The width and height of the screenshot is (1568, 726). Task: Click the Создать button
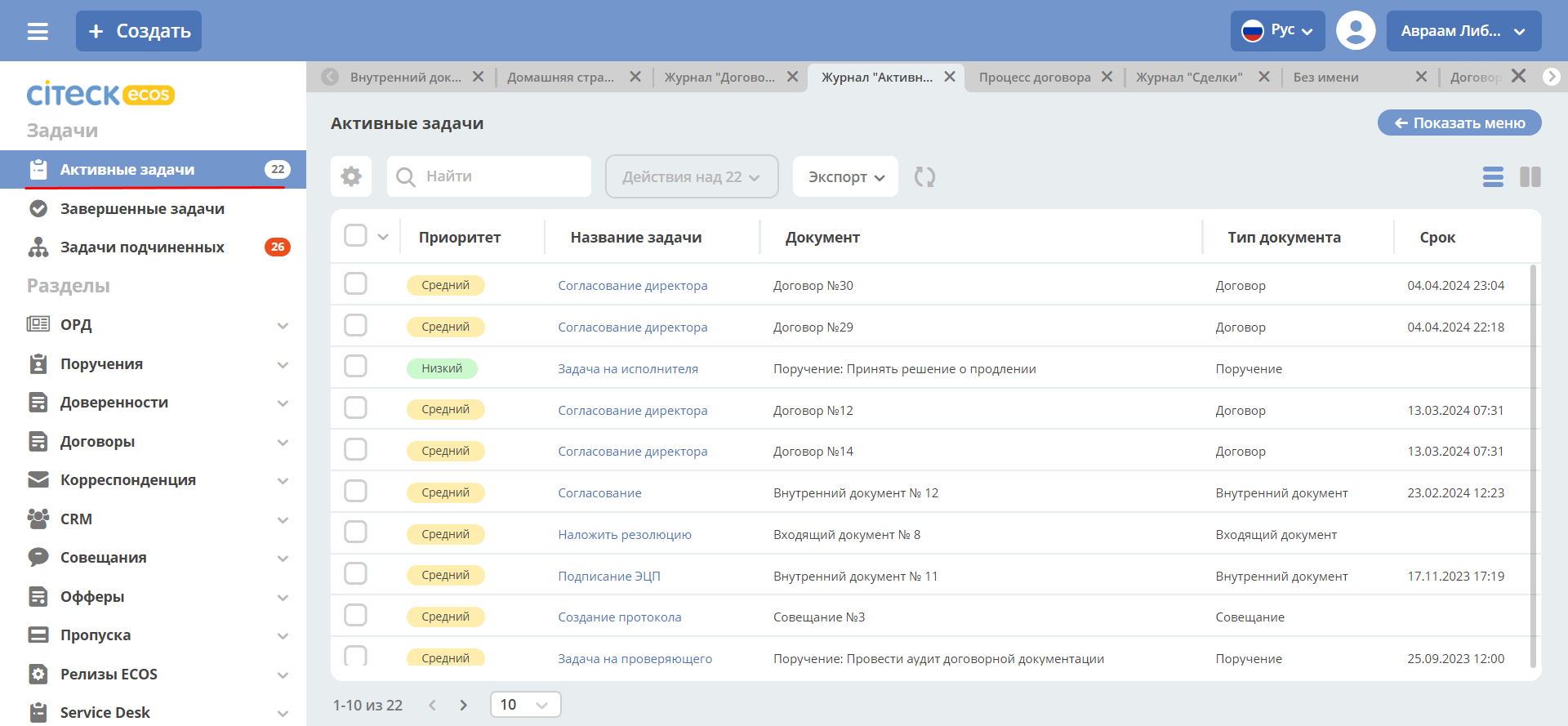[x=139, y=31]
